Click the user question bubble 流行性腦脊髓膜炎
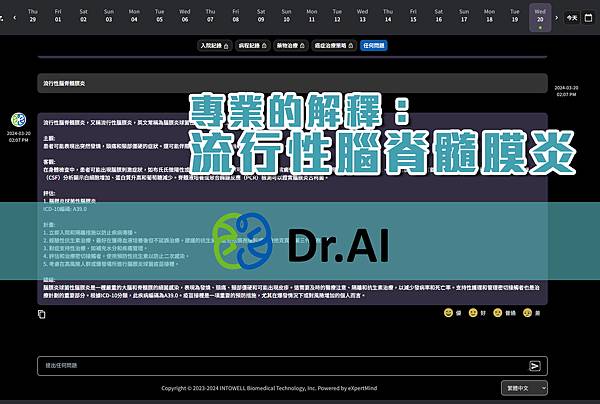The image size is (600, 404). coord(292,83)
